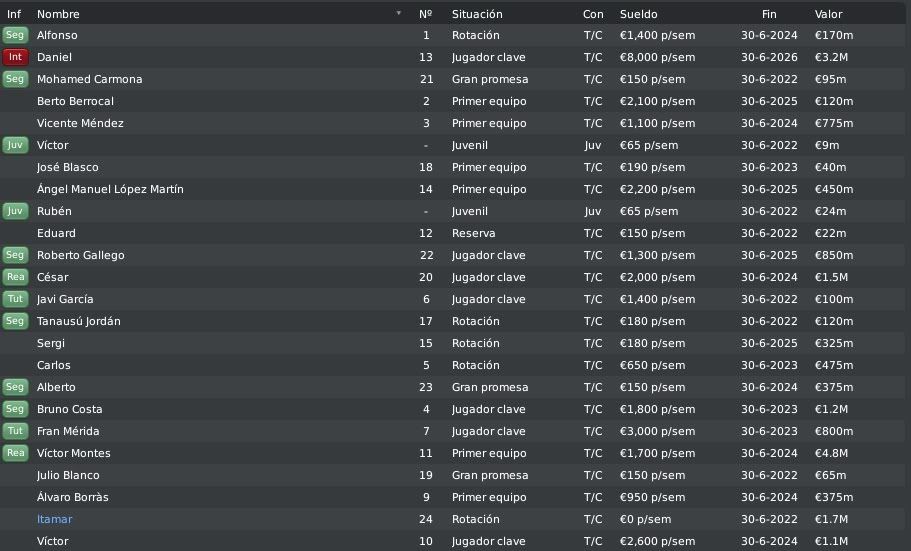Click the Rea badge beside Víctor Montes
The width and height of the screenshot is (911, 551).
[x=15, y=453]
